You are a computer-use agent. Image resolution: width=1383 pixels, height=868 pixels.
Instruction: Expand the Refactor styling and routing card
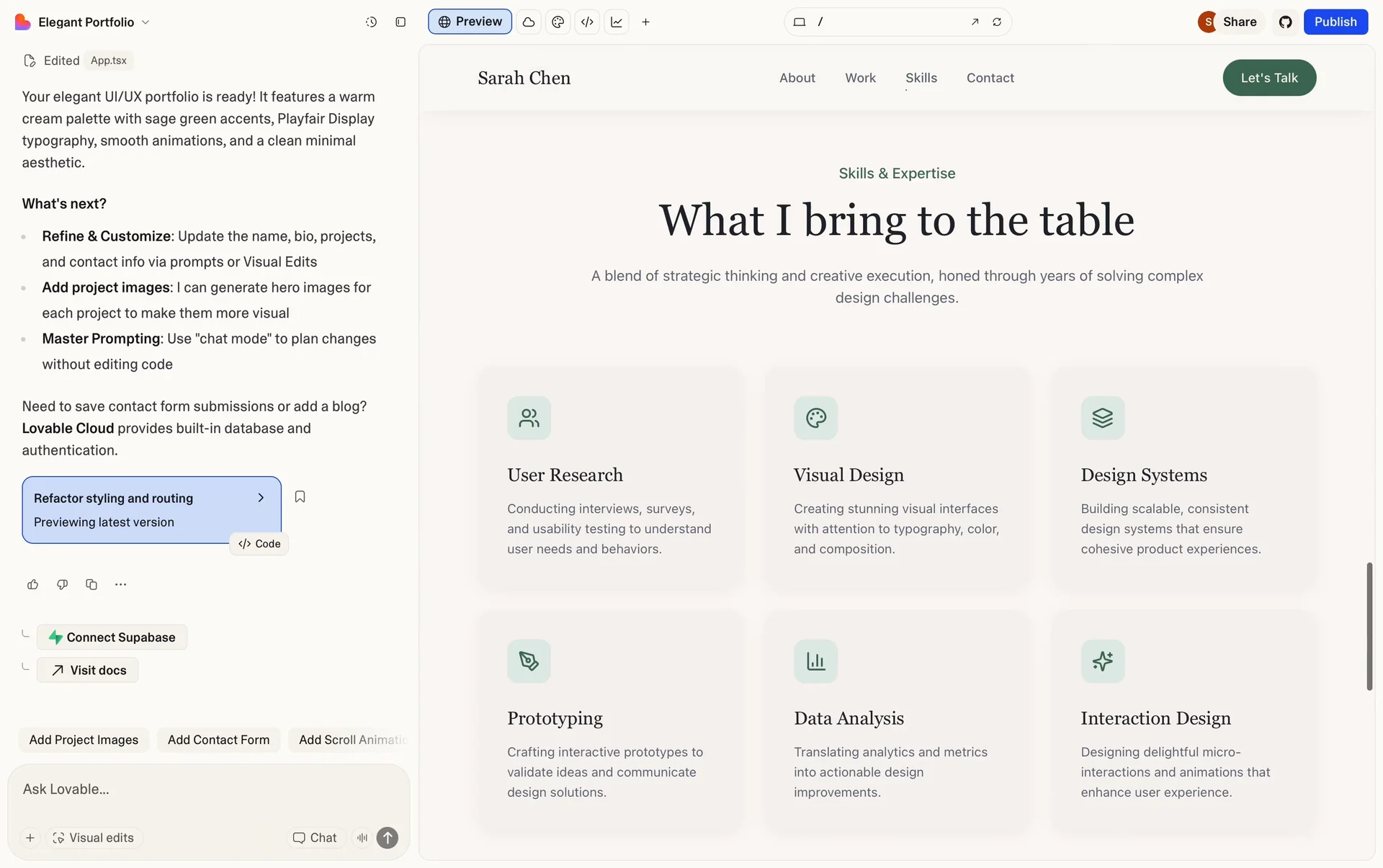(x=261, y=498)
